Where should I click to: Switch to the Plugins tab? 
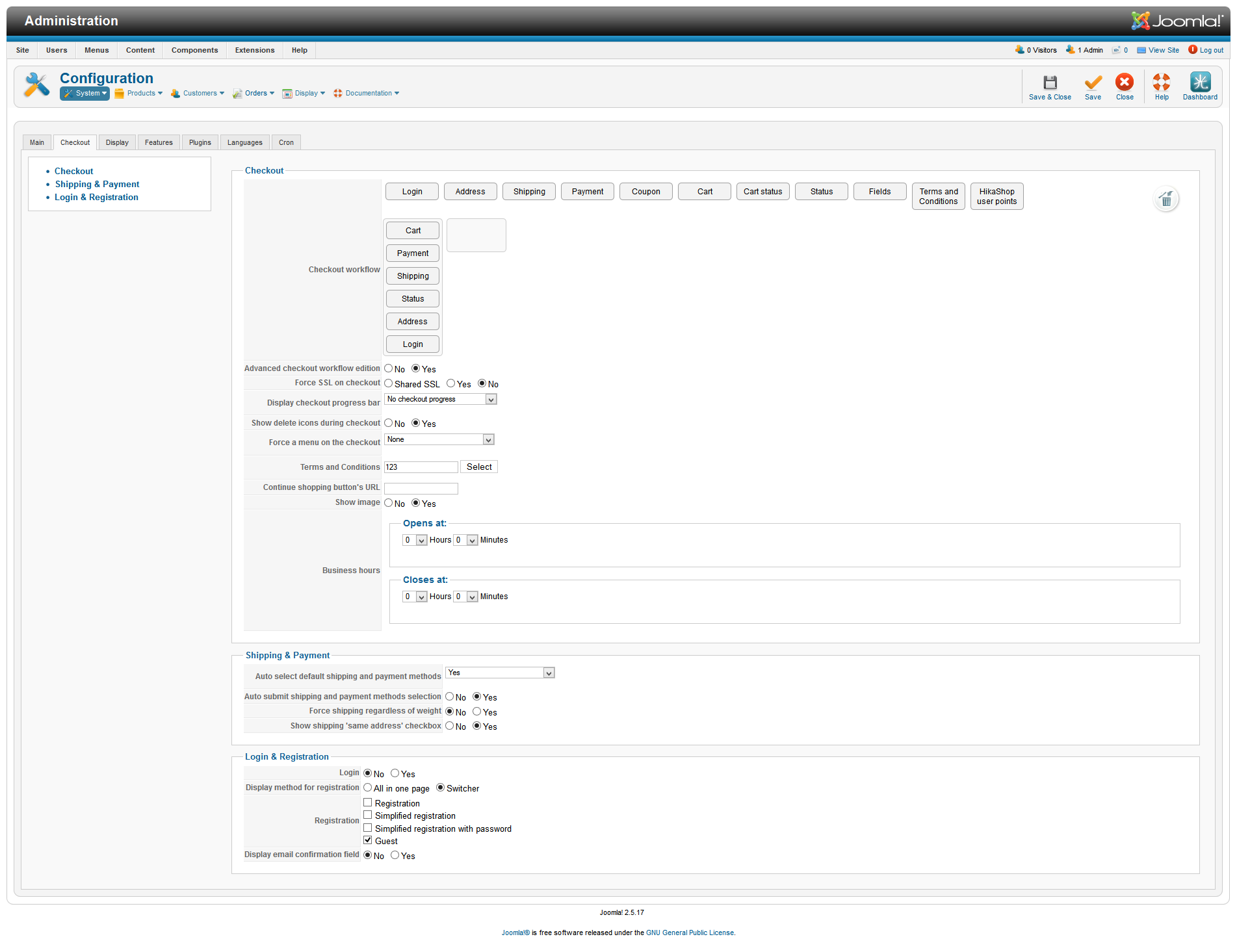pyautogui.click(x=200, y=142)
